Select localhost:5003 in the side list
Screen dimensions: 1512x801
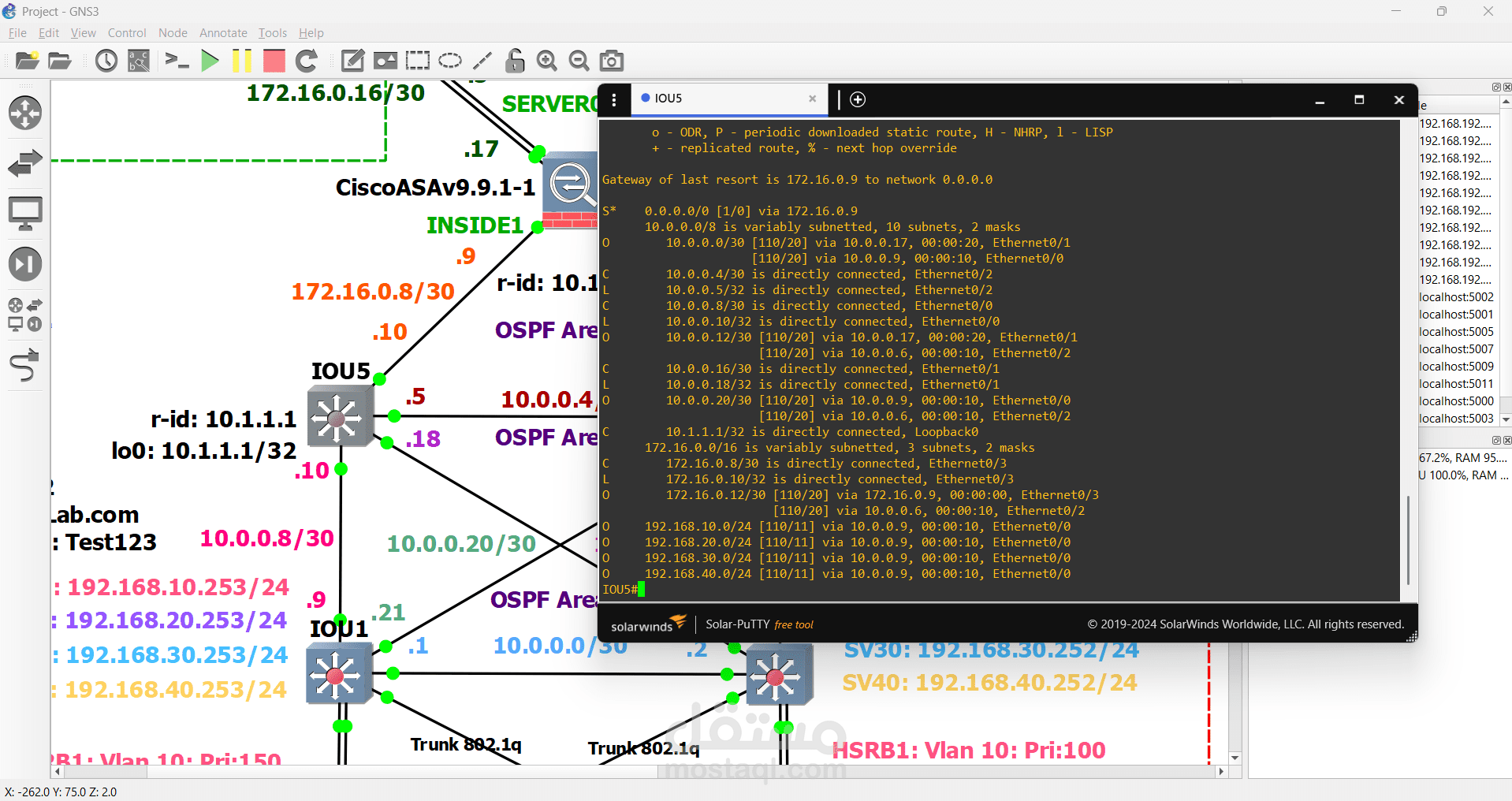[x=1456, y=419]
